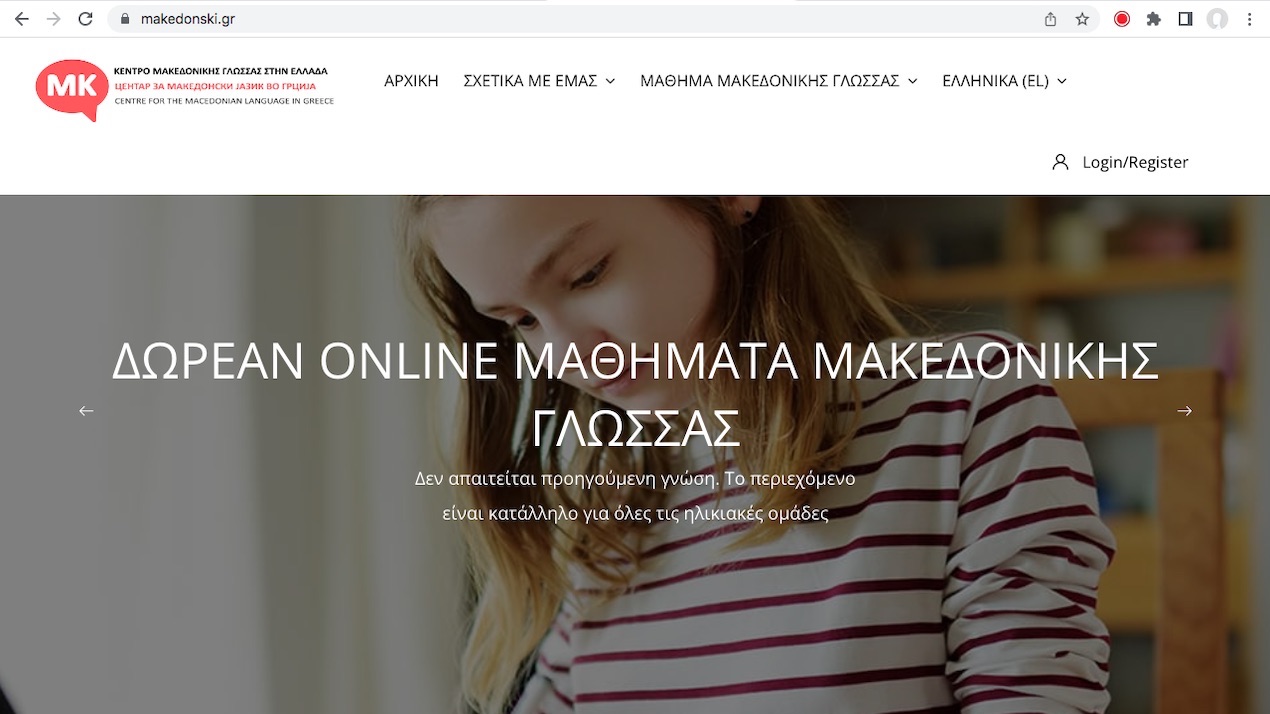This screenshot has height=714, width=1270.
Task: Reload the page with refresh icon
Action: (x=85, y=19)
